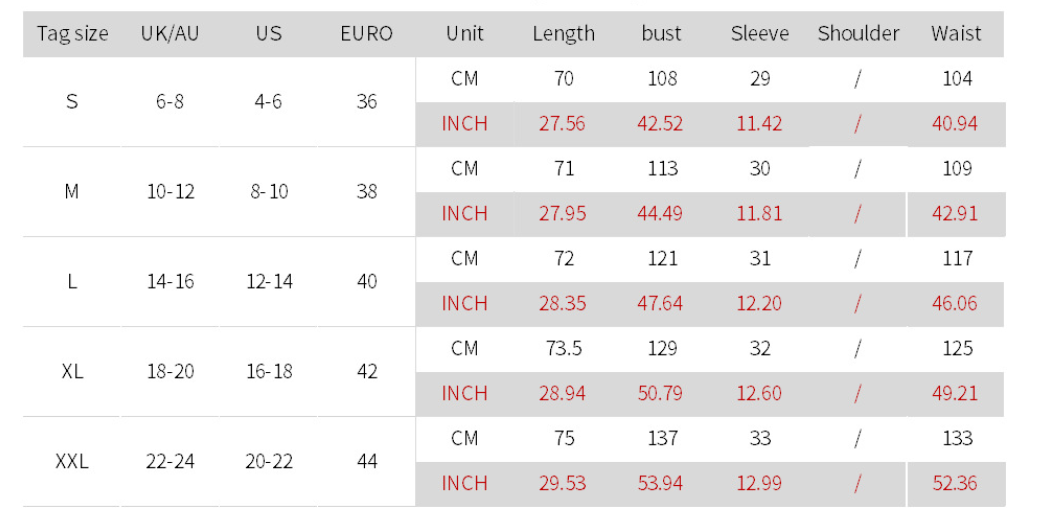Click the EURO column header
Screen dimensions: 1049x516
point(367,33)
